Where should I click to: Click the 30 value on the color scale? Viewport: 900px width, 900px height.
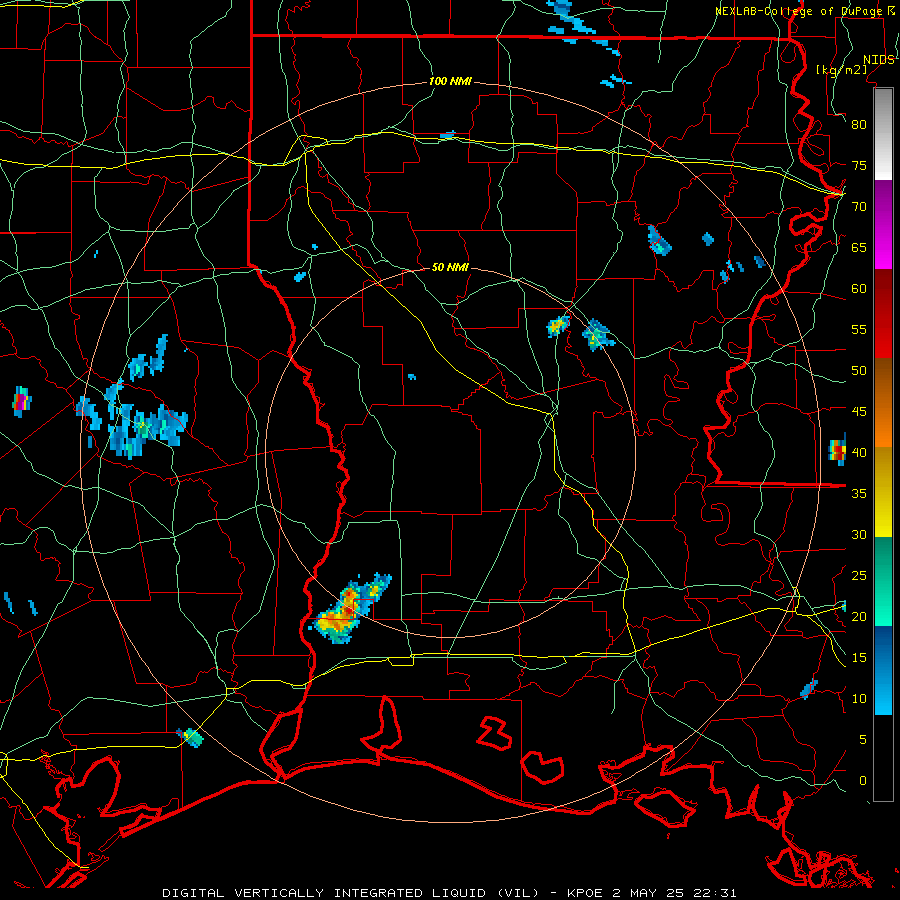(859, 535)
